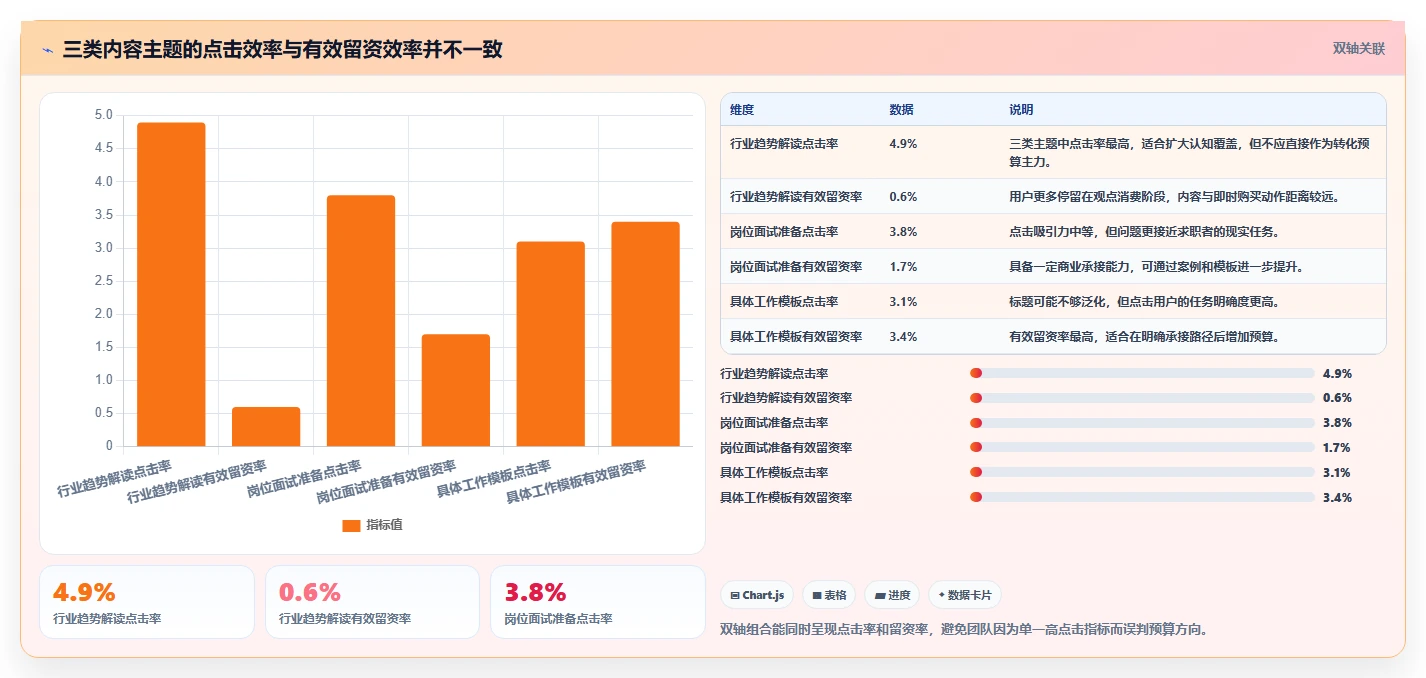Select table cell 具体工作模板点击率

pos(784,301)
